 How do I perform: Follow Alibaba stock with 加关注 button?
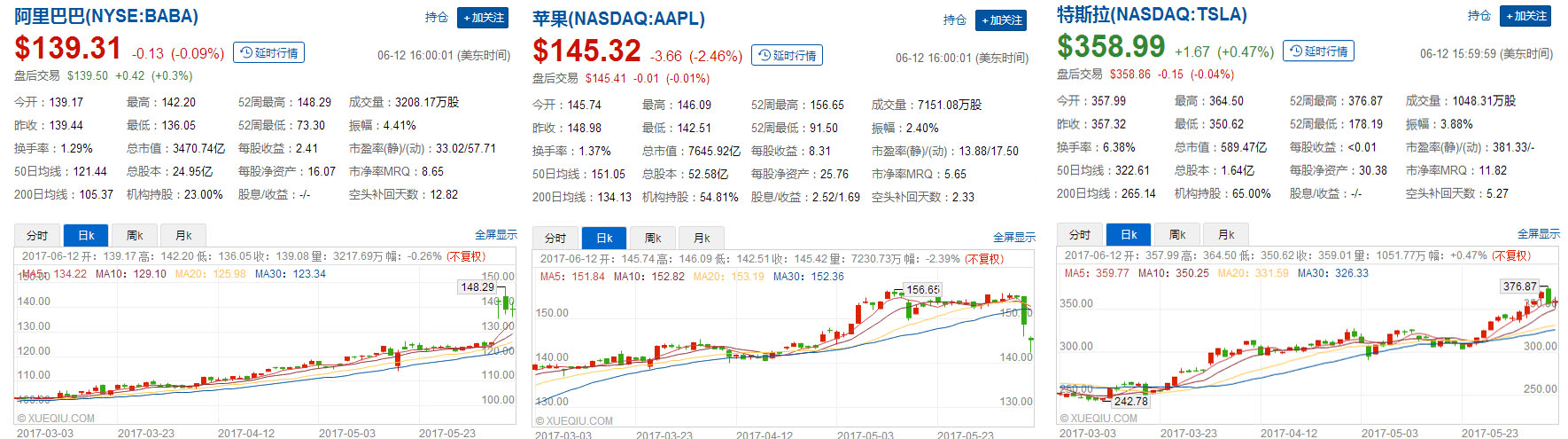pyautogui.click(x=483, y=18)
